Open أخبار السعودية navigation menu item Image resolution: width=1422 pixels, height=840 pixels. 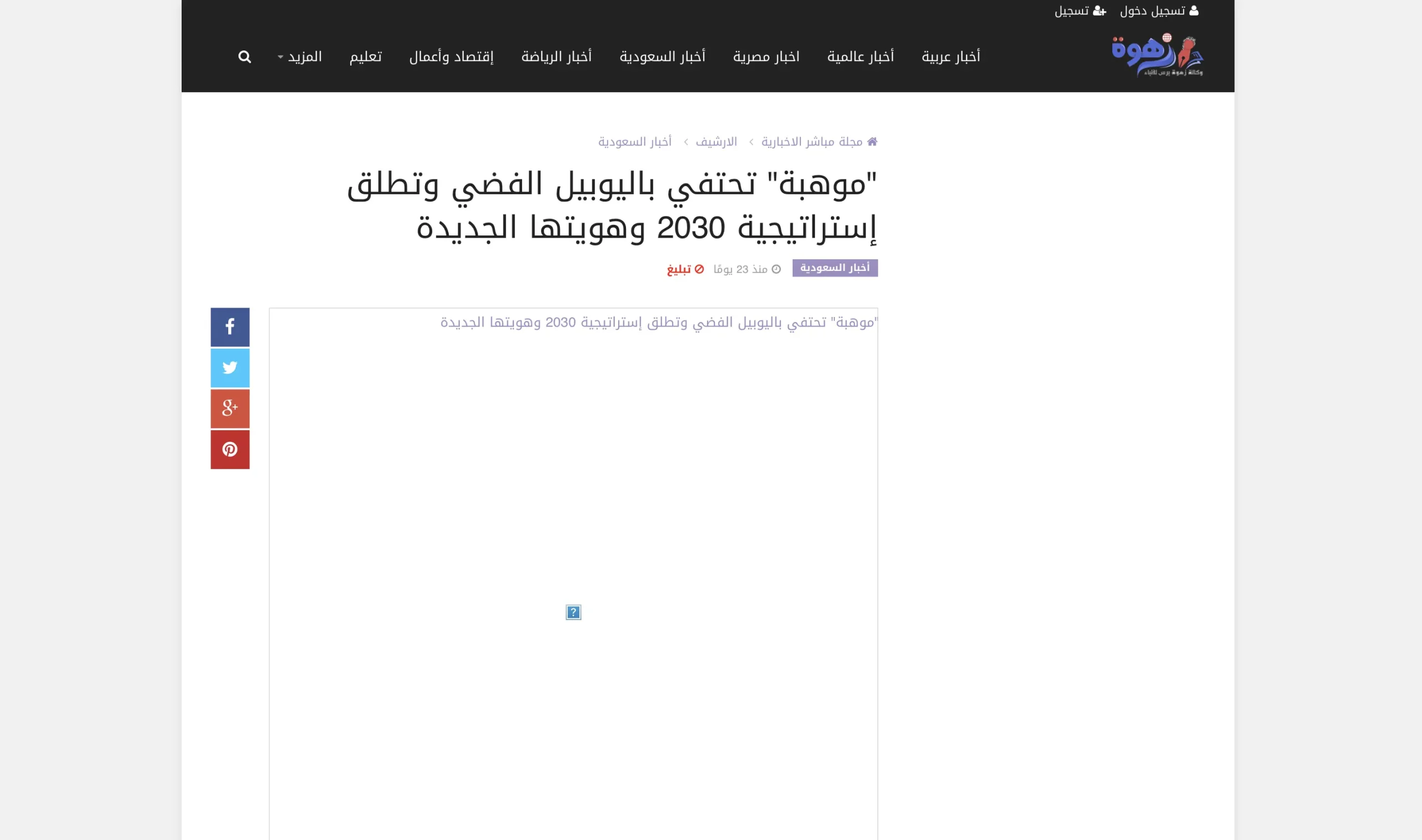click(662, 57)
